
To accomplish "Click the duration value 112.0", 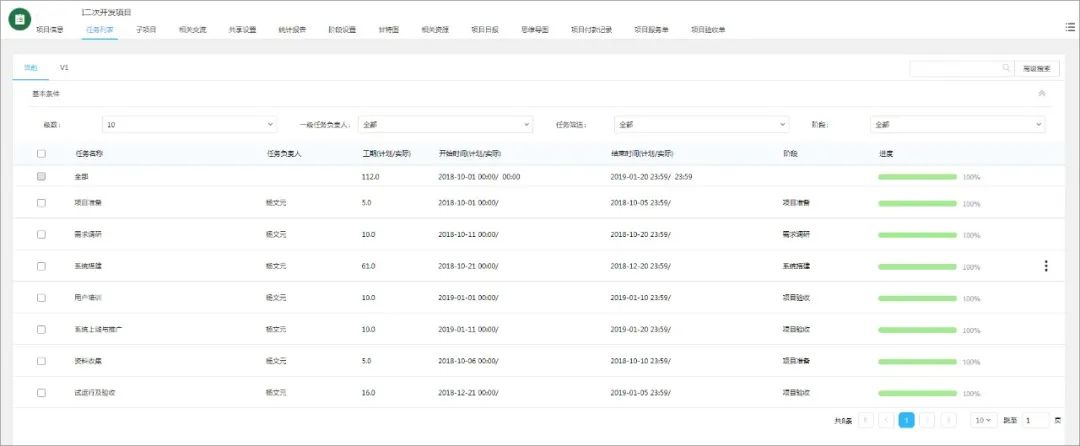I will [371, 177].
